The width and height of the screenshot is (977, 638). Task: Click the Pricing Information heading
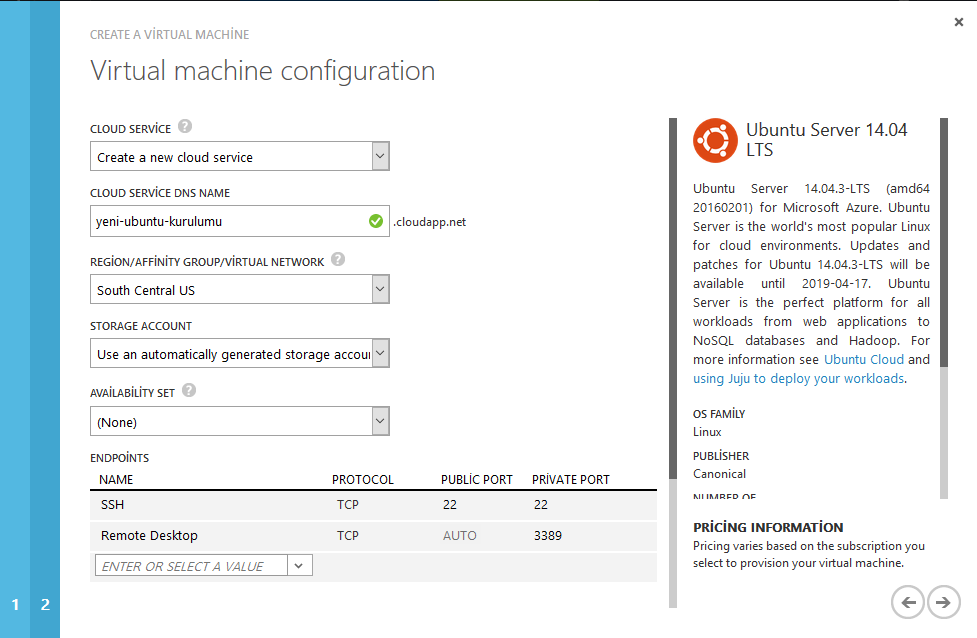tap(768, 527)
